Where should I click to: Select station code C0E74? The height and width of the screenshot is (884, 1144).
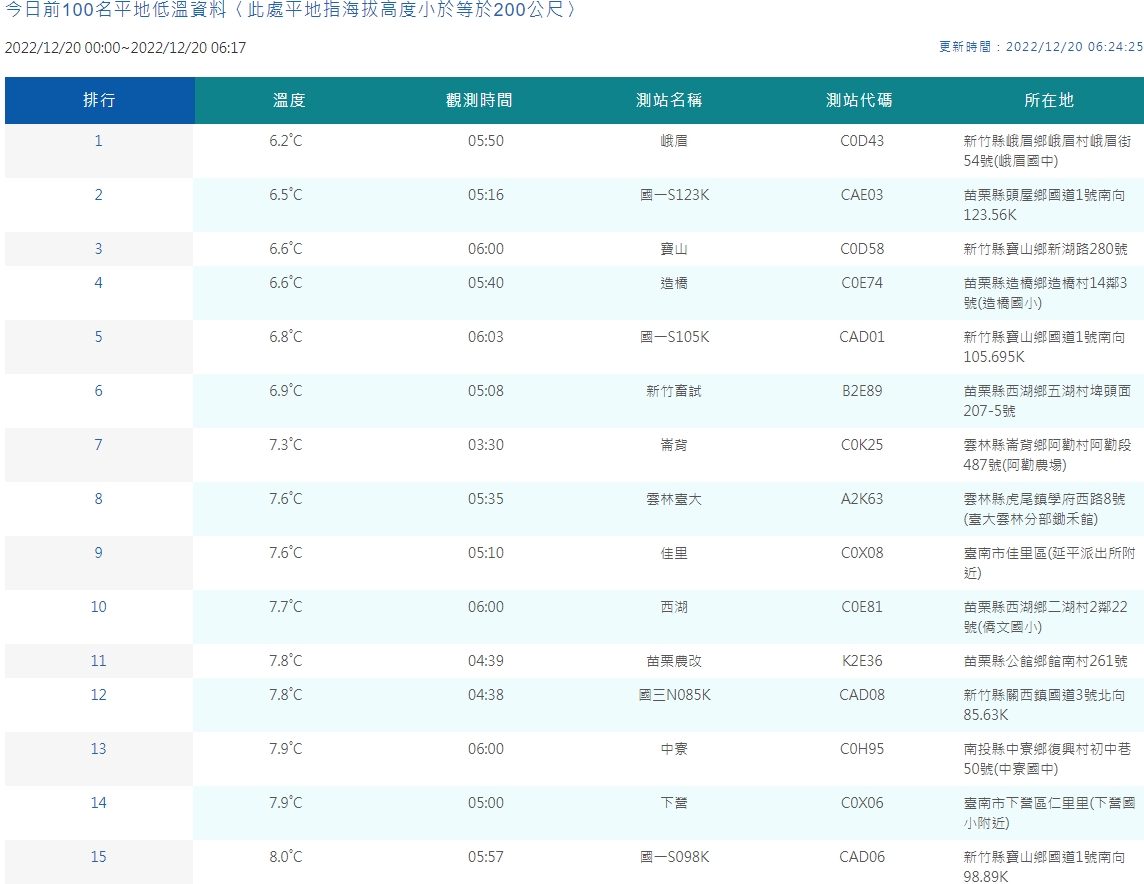[x=862, y=283]
